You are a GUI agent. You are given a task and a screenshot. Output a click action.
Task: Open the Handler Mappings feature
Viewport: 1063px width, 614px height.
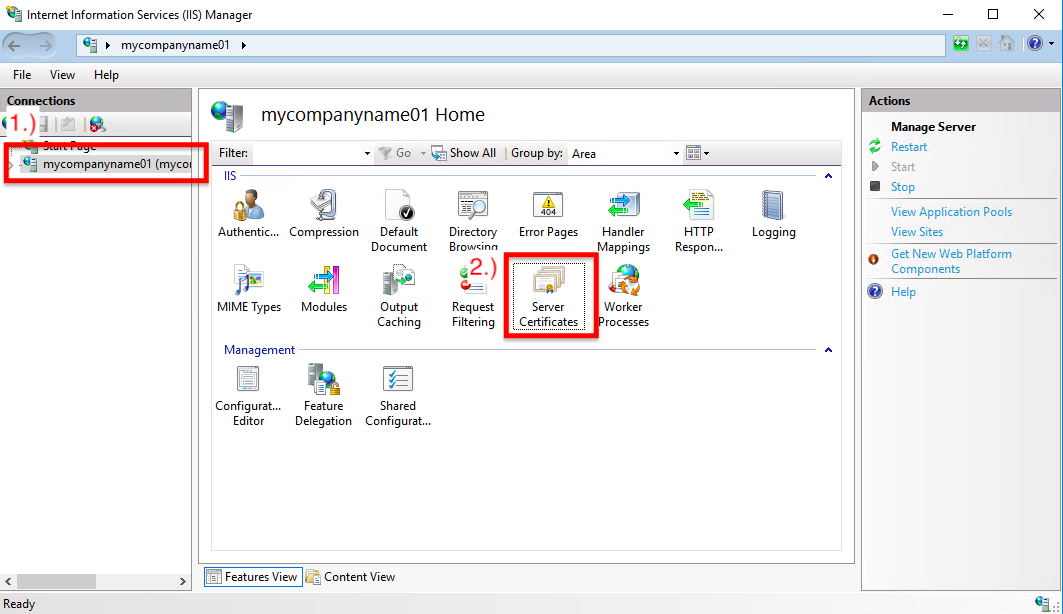click(624, 220)
